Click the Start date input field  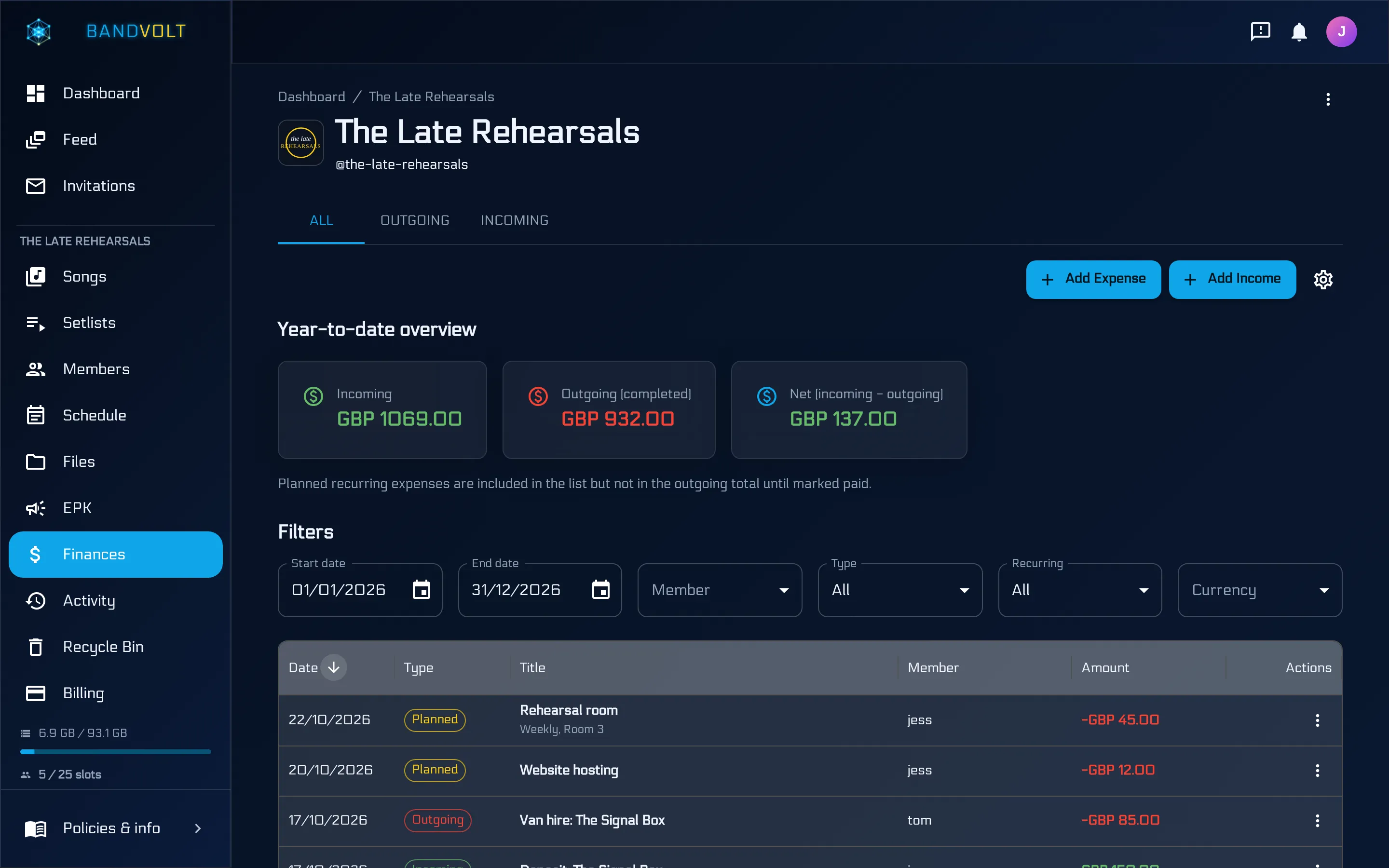click(x=360, y=590)
